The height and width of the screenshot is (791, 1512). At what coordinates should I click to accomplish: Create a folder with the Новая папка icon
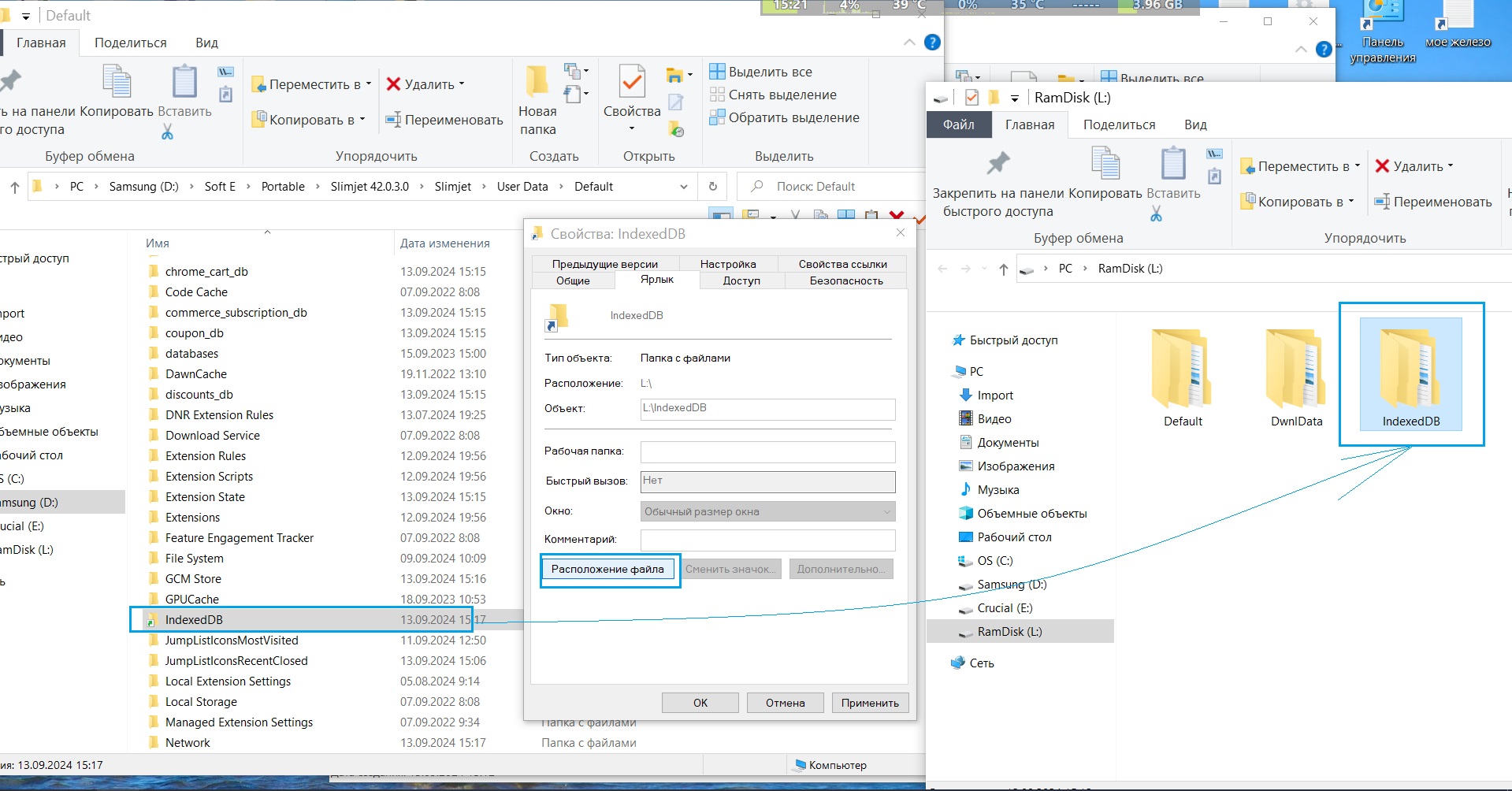coord(537,81)
